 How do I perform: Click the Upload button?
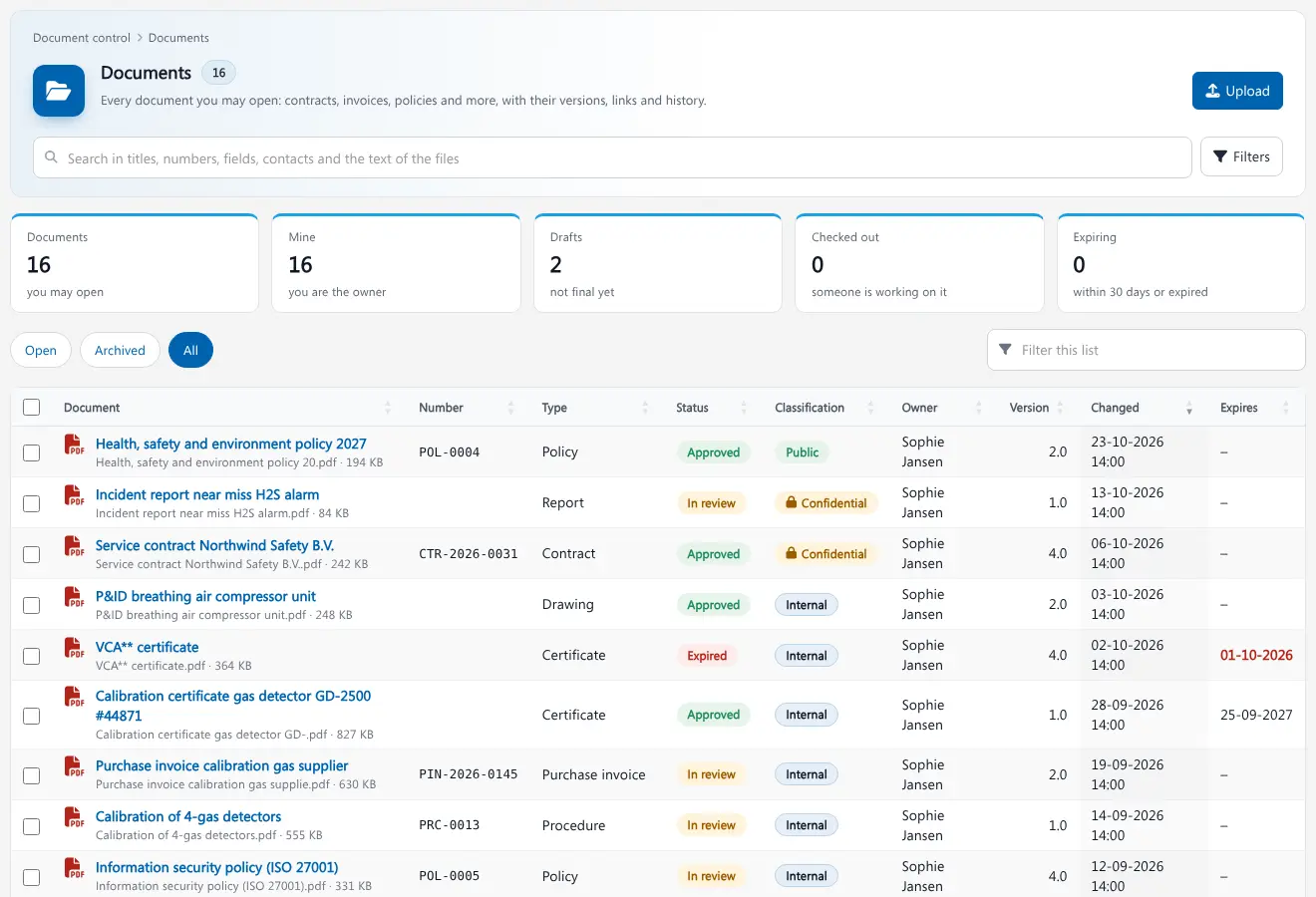tap(1237, 91)
